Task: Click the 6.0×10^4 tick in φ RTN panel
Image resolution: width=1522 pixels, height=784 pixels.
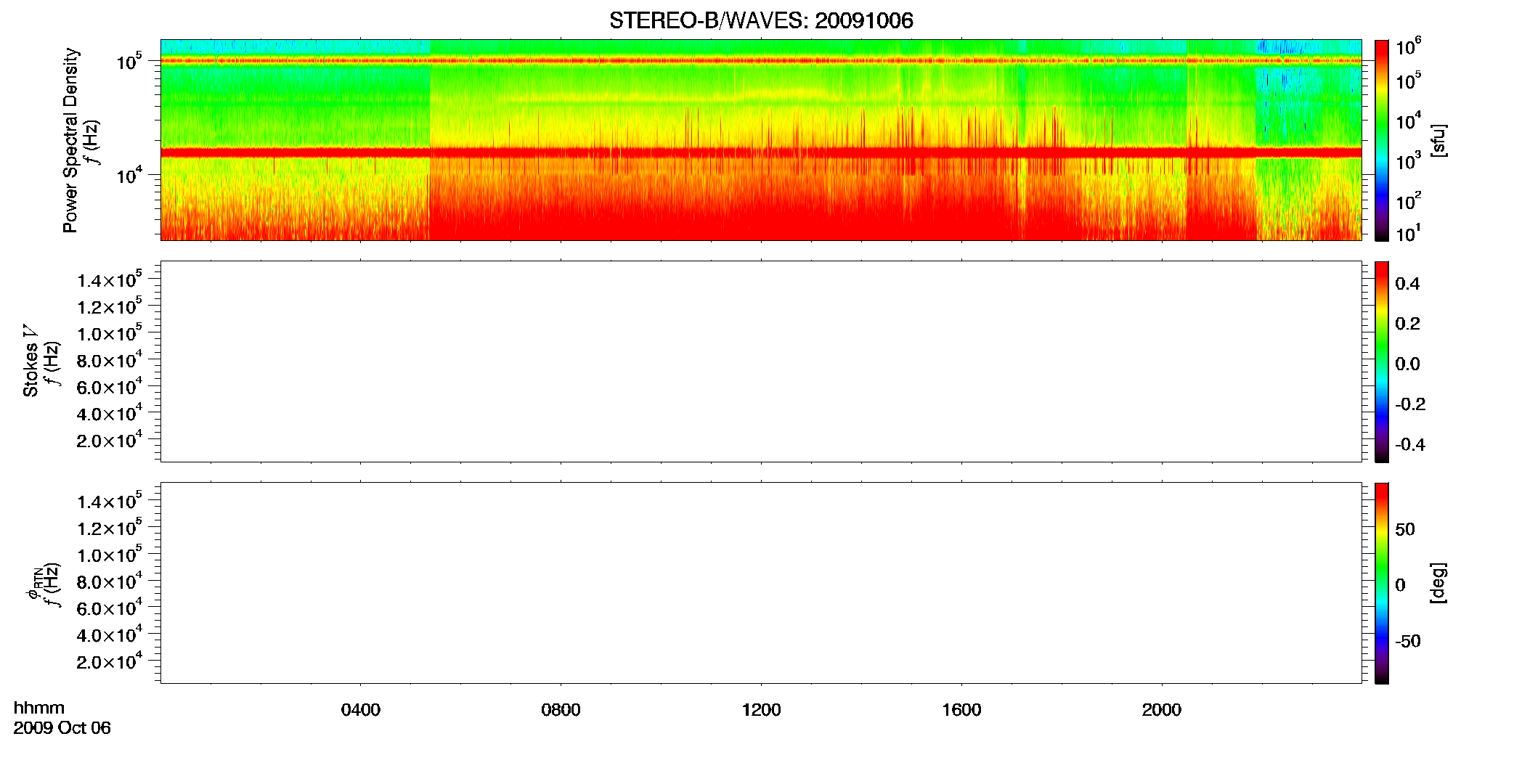Action: pos(110,608)
